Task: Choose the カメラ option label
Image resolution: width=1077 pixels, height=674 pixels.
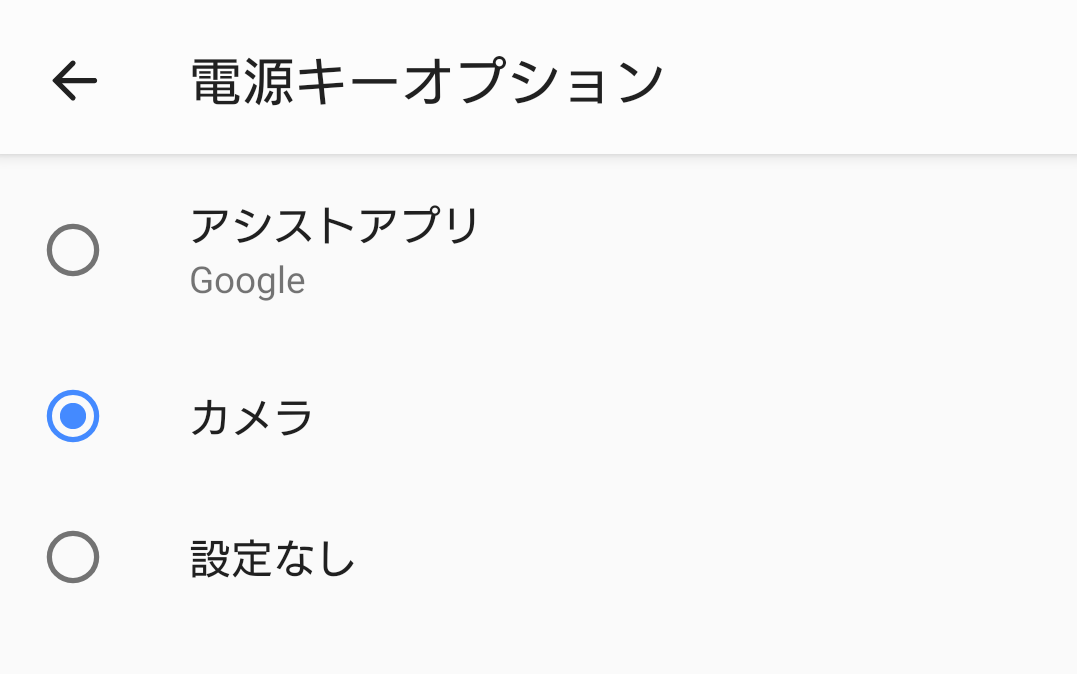Action: pos(251,417)
